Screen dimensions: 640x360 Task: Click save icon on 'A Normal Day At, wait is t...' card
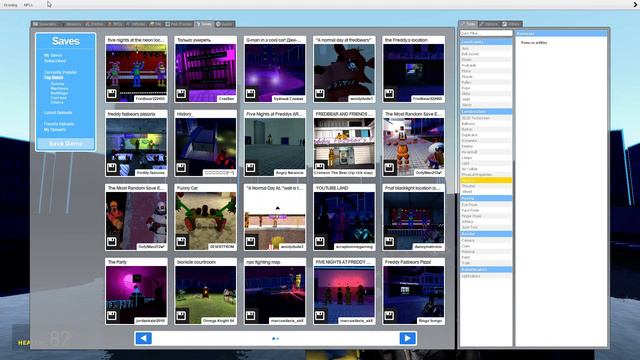(250, 241)
